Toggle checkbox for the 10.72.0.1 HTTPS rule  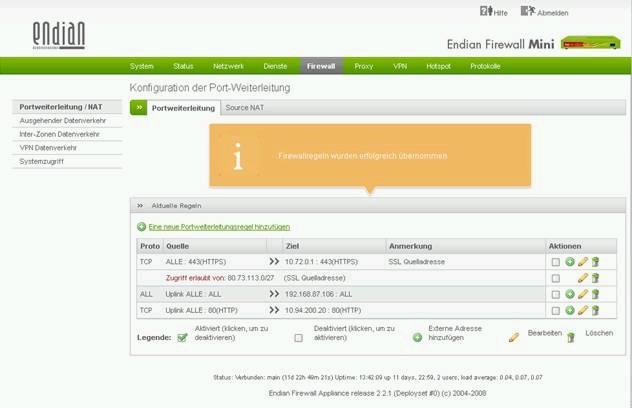click(556, 262)
